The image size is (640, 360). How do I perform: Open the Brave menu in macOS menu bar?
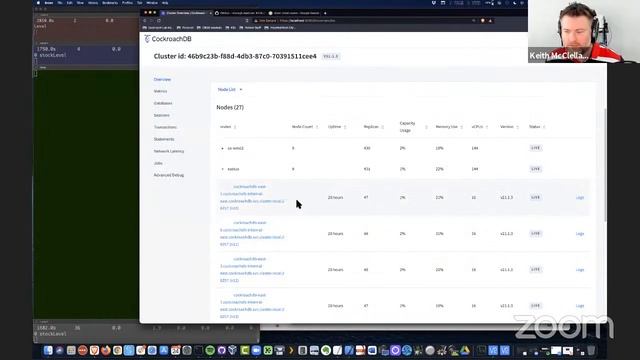tap(49, 3)
